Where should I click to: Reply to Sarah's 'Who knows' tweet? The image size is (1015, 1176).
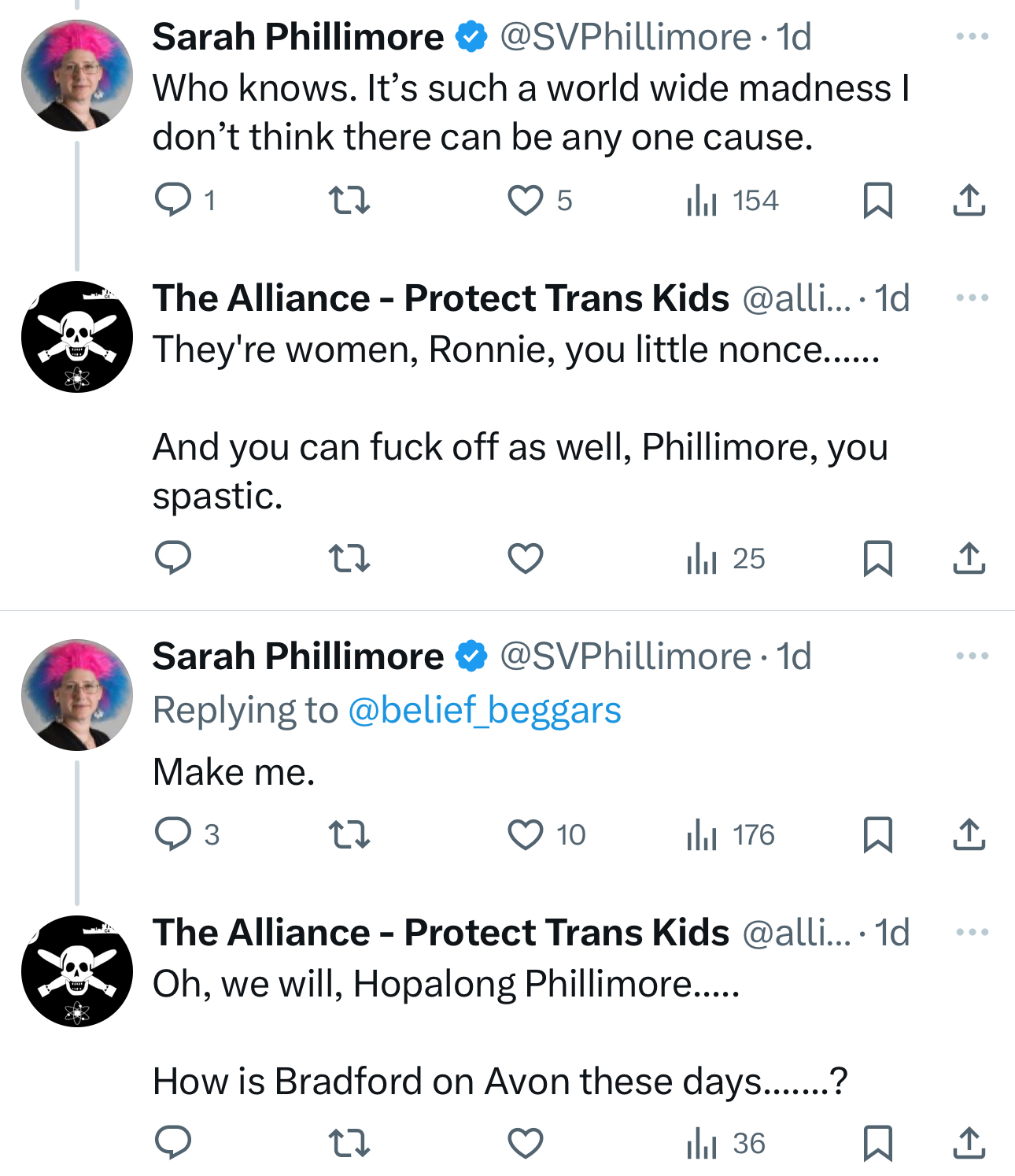[x=173, y=200]
